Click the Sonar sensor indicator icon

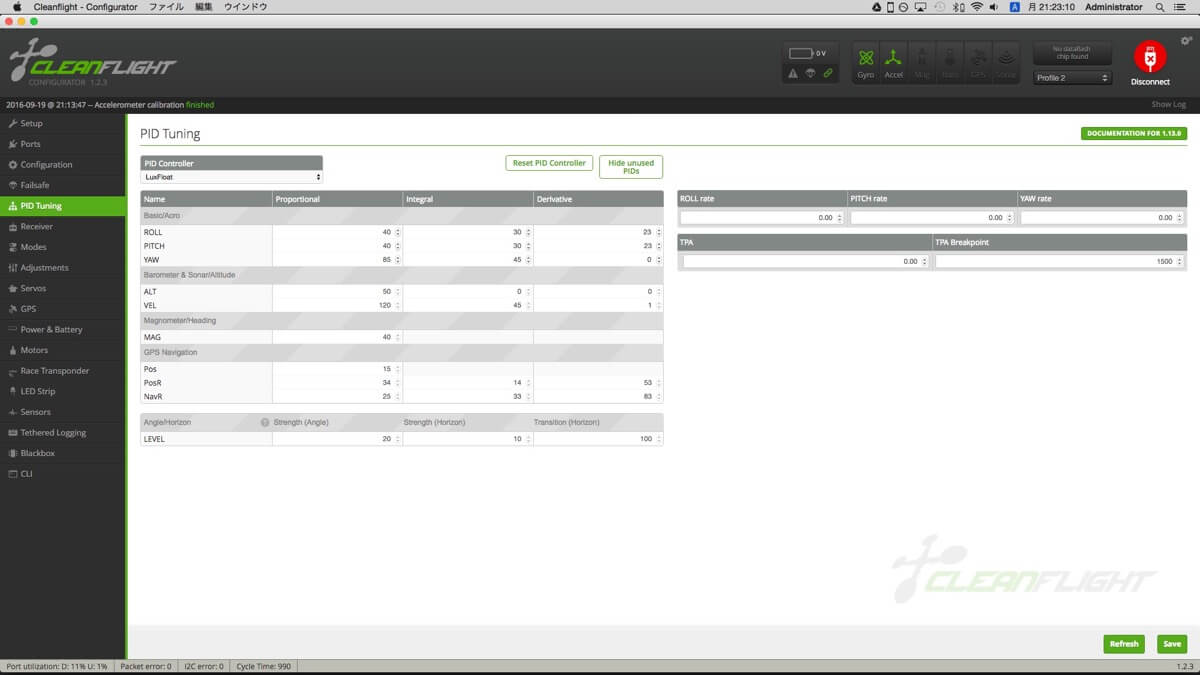point(1006,59)
